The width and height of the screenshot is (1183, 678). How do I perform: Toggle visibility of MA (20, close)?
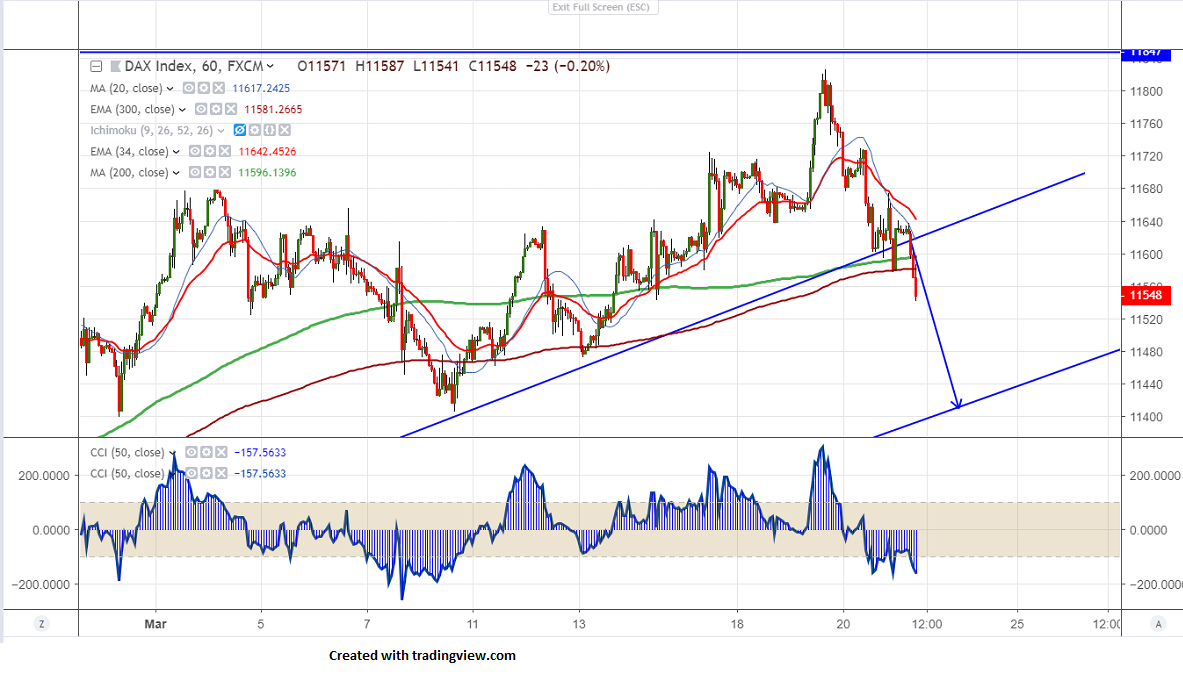point(189,88)
